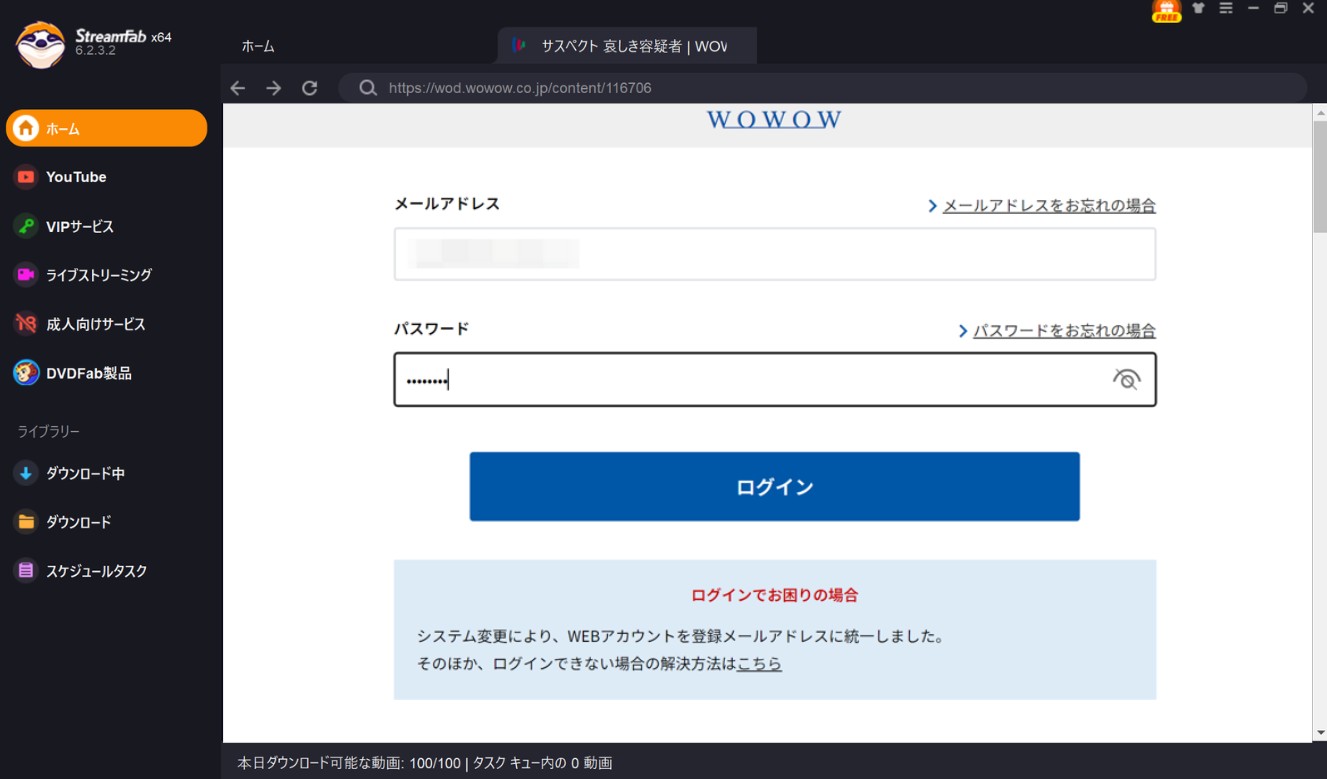This screenshot has height=779, width=1327.
Task: Open ダウンロード folder icon
Action: click(x=26, y=522)
